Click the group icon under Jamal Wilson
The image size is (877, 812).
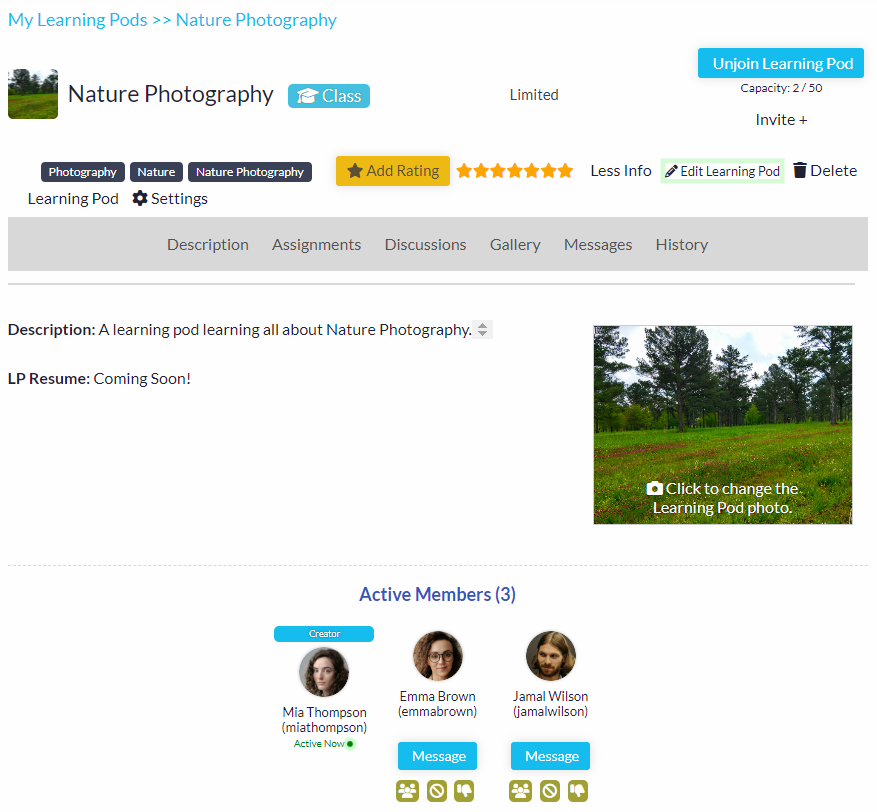click(x=520, y=791)
